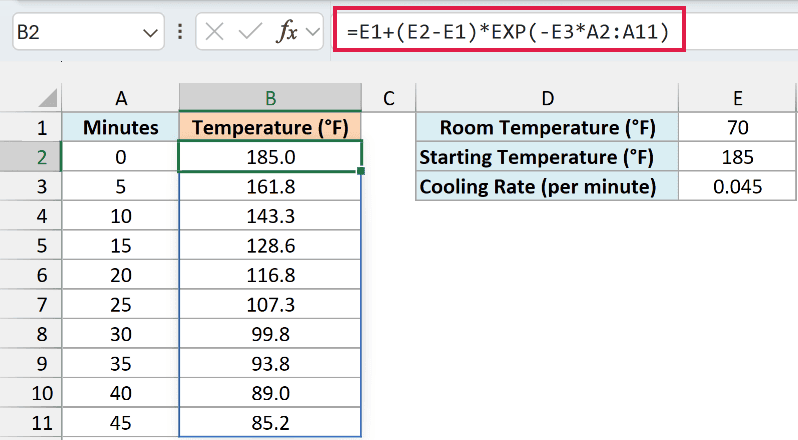Click the Cancel (X) formula icon
Viewport: 798px width, 440px height.
(214, 32)
